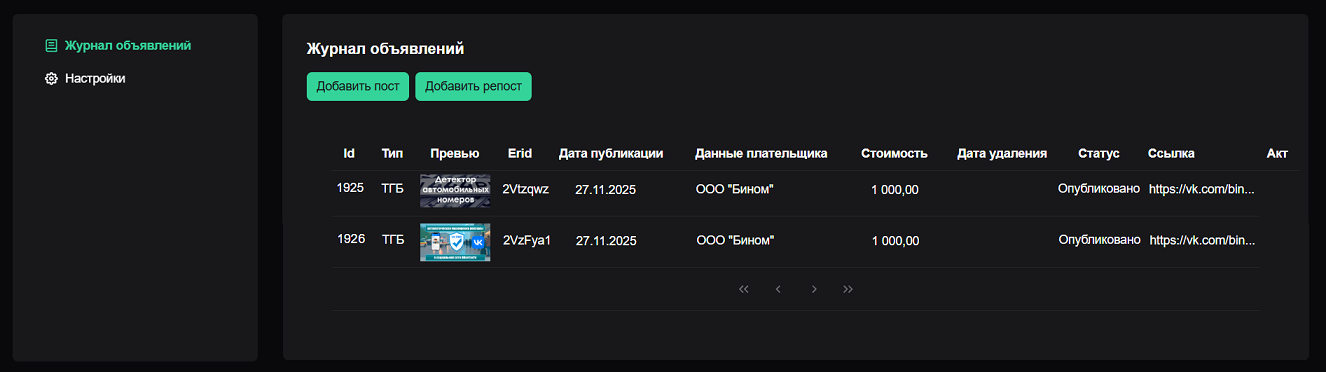
Task: Open the preview thumbnail for post 1926
Action: pyautogui.click(x=455, y=242)
